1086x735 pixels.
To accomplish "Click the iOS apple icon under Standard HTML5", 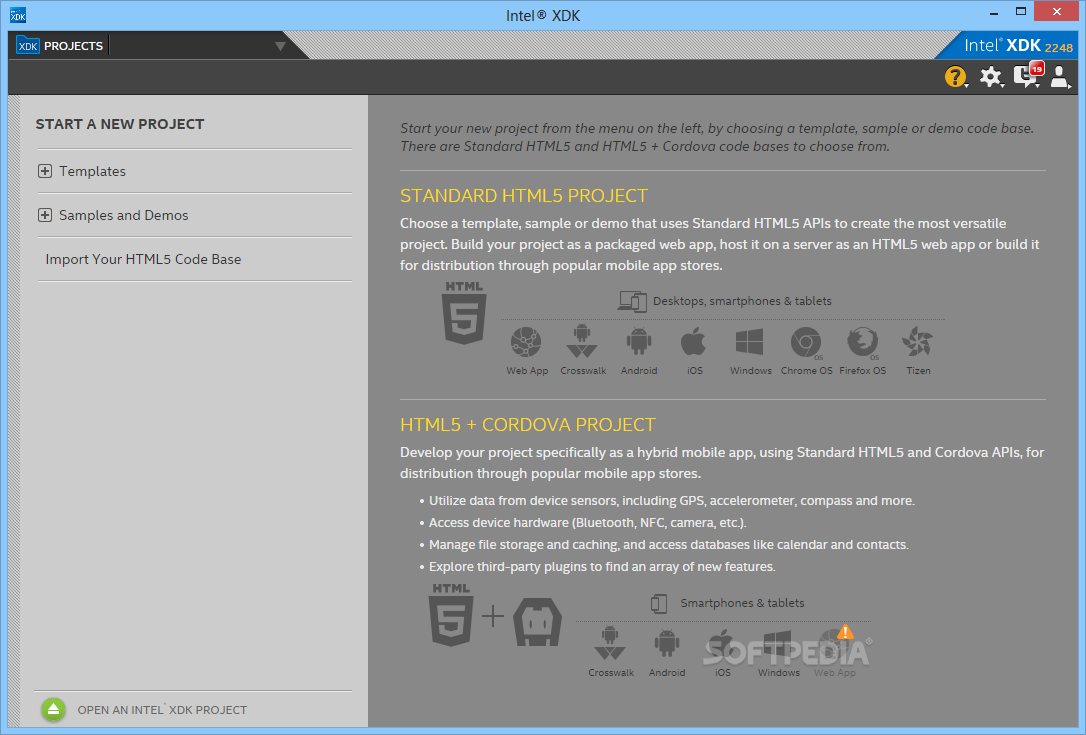I will pyautogui.click(x=694, y=342).
